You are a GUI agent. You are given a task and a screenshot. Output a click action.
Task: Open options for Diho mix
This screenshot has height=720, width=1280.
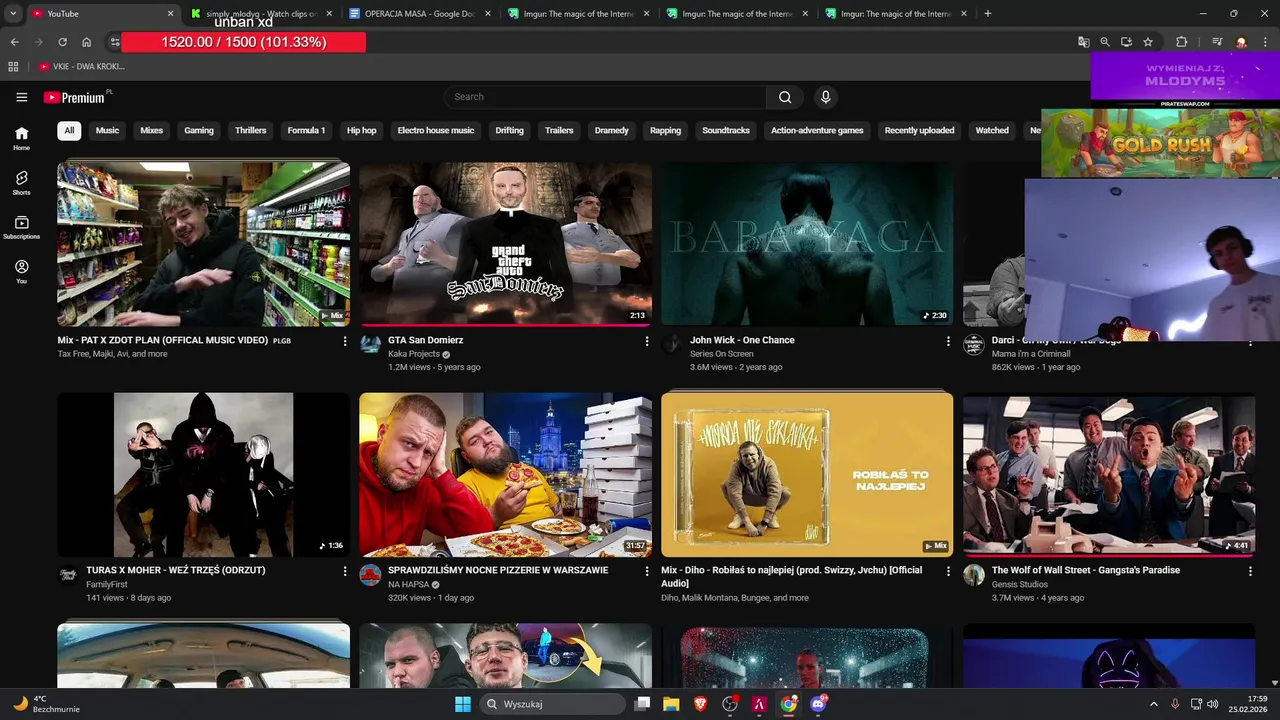pos(948,571)
